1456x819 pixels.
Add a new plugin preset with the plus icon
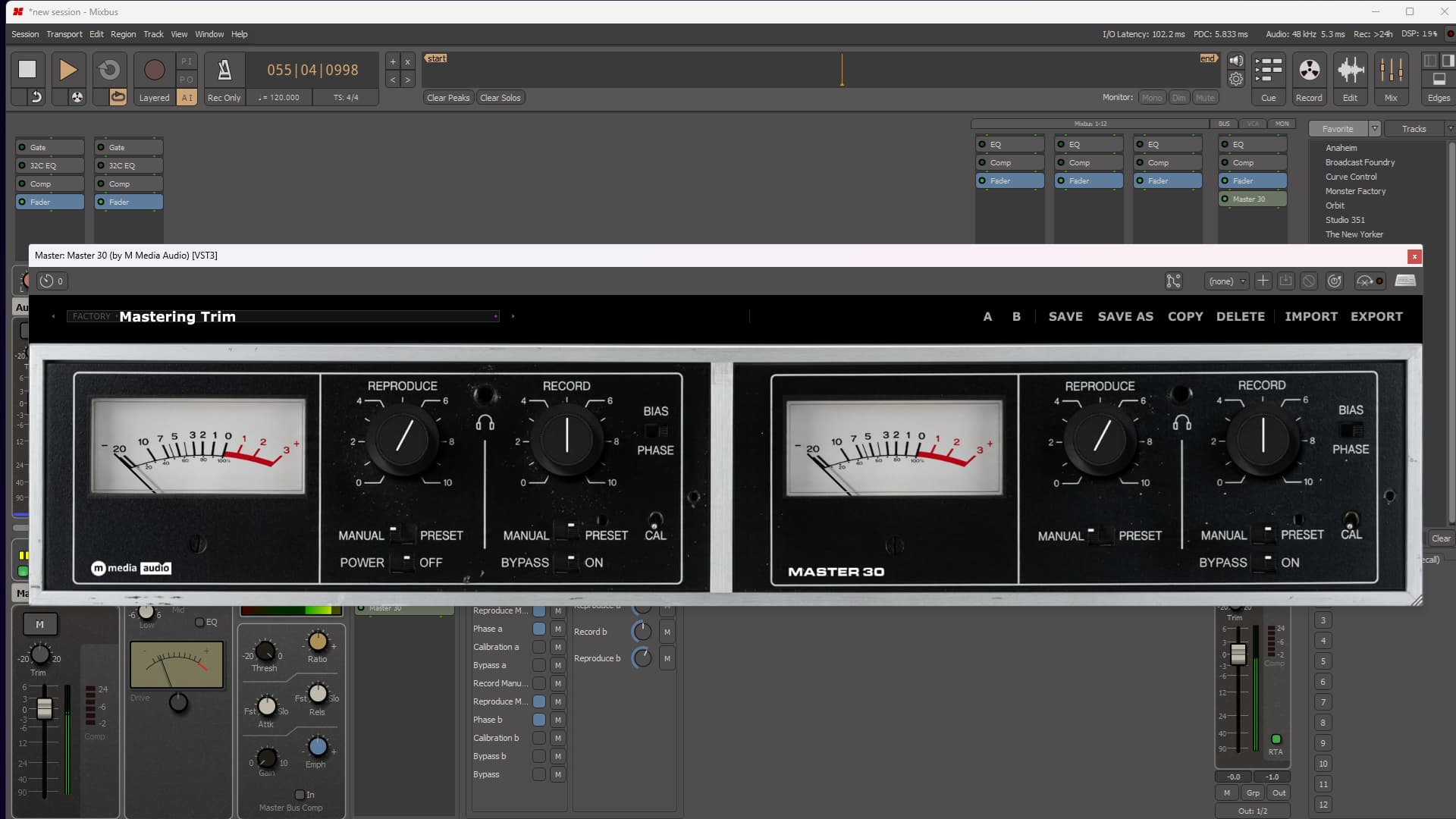pos(1263,281)
